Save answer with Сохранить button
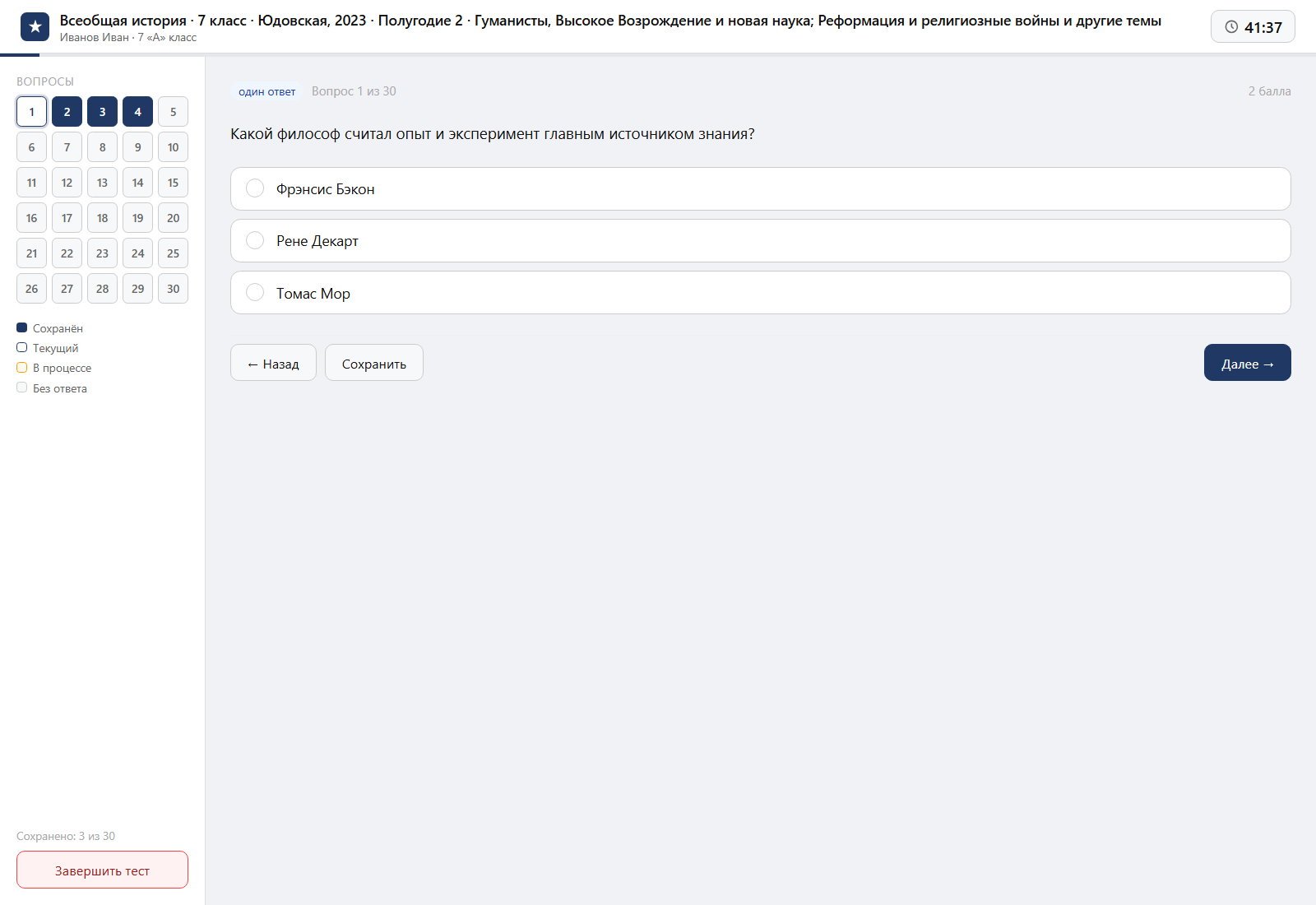Screen dimensions: 1316x905 [x=374, y=363]
